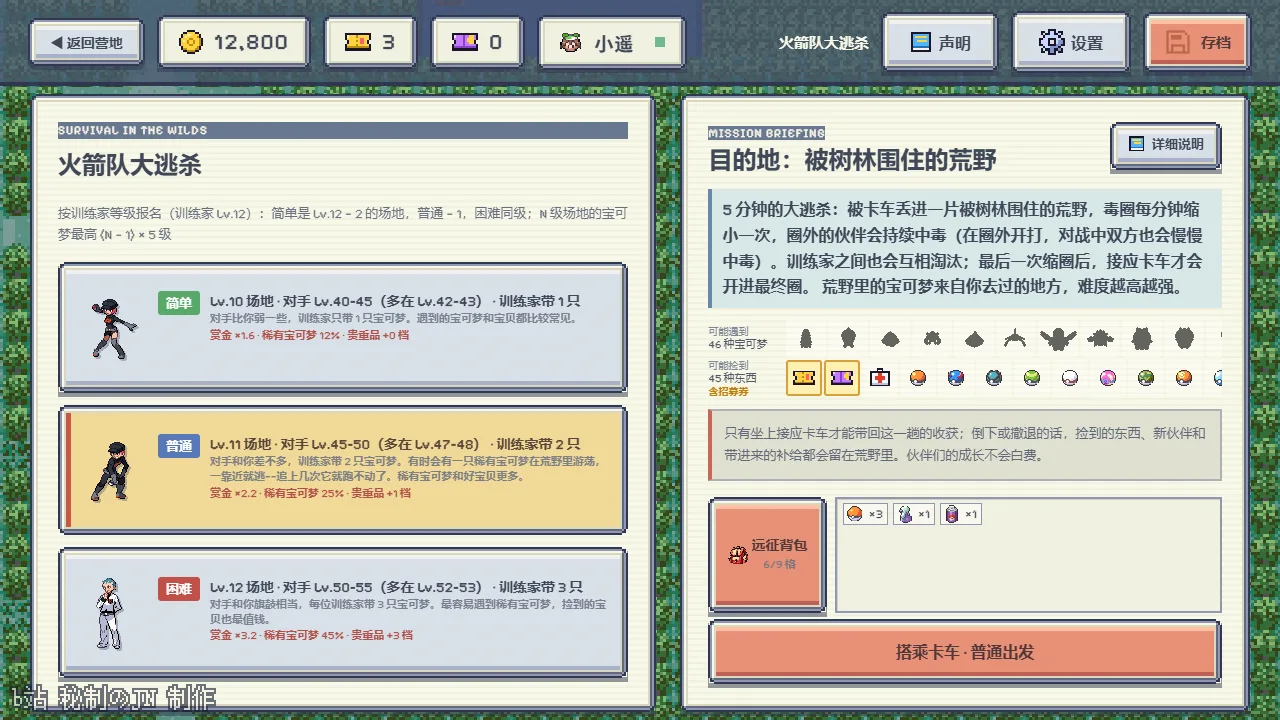
Task: Click the thin arched-wing Pokémon silhouette
Action: pyautogui.click(x=1015, y=338)
